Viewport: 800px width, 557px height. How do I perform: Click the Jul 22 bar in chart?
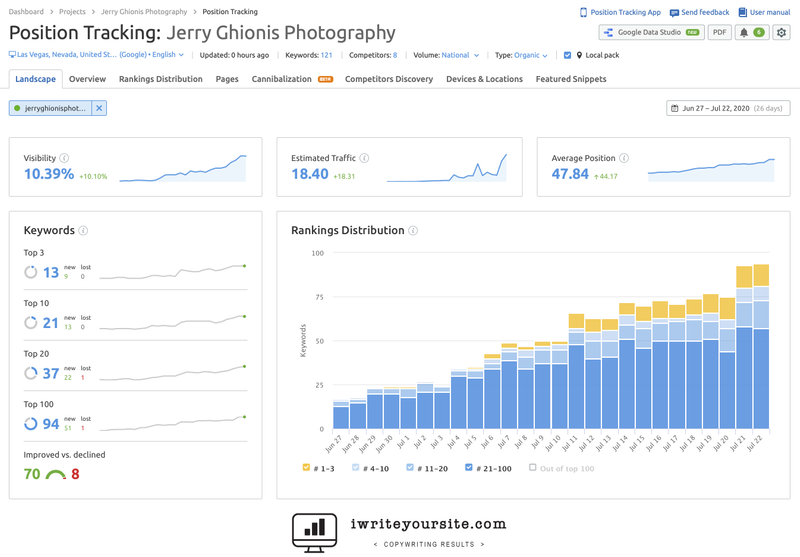tap(761, 346)
